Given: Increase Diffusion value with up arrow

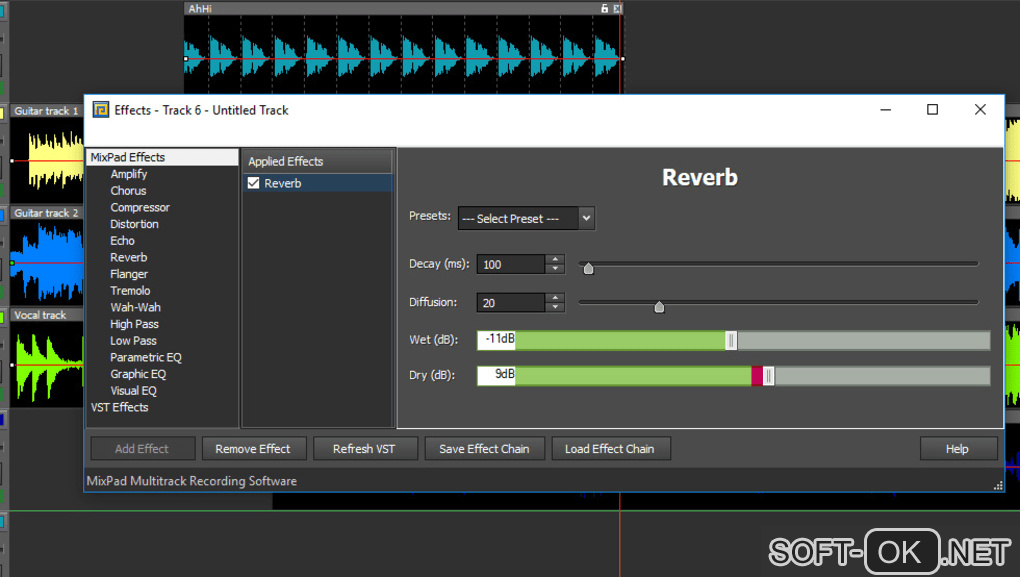Looking at the screenshot, I should click(x=555, y=297).
